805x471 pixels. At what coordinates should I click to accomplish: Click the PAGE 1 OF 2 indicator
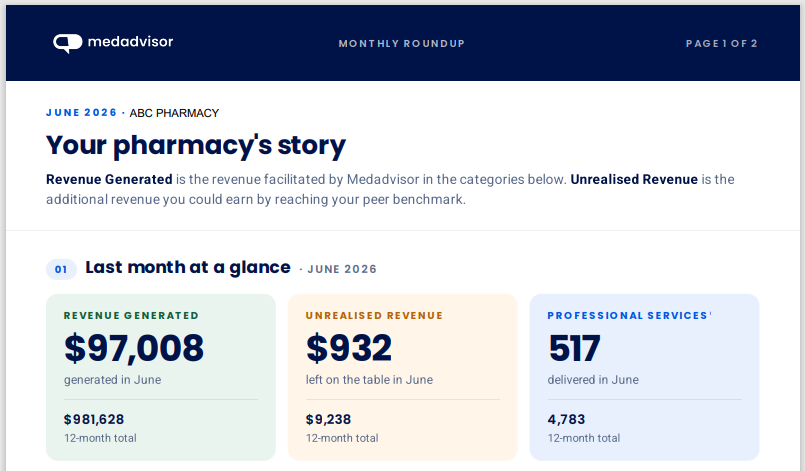click(x=721, y=44)
